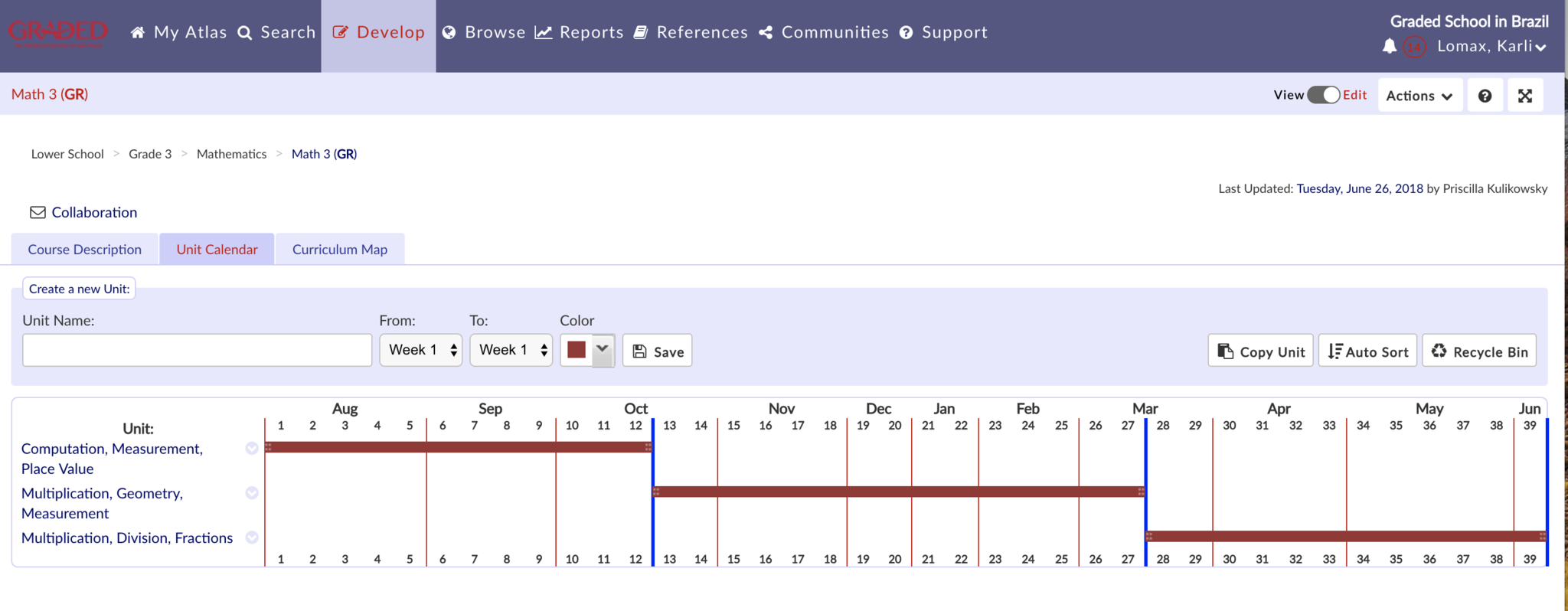Open the To week dropdown
1568x611 pixels.
pyautogui.click(x=511, y=350)
